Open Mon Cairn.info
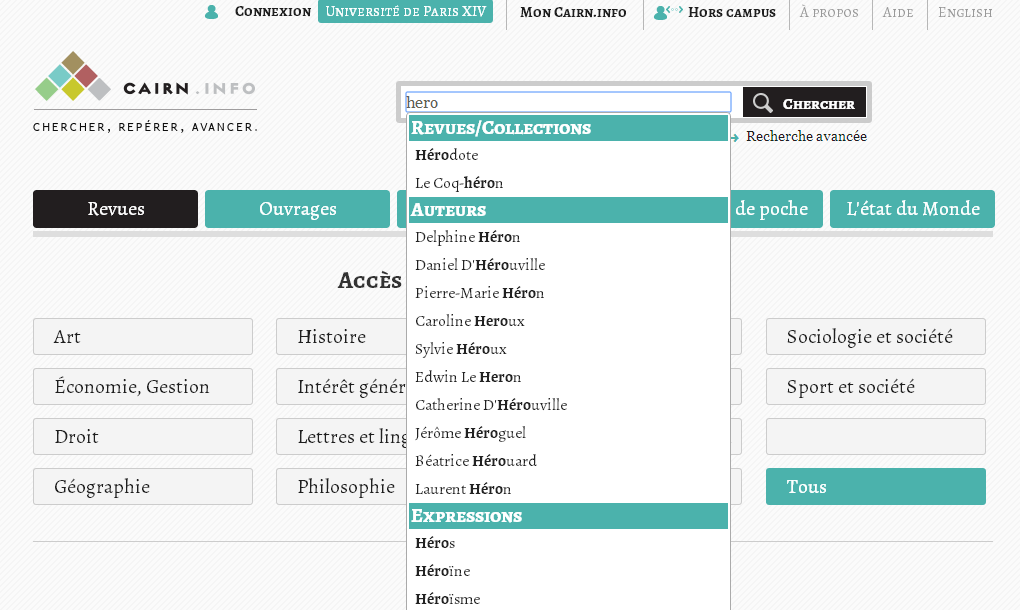 573,12
